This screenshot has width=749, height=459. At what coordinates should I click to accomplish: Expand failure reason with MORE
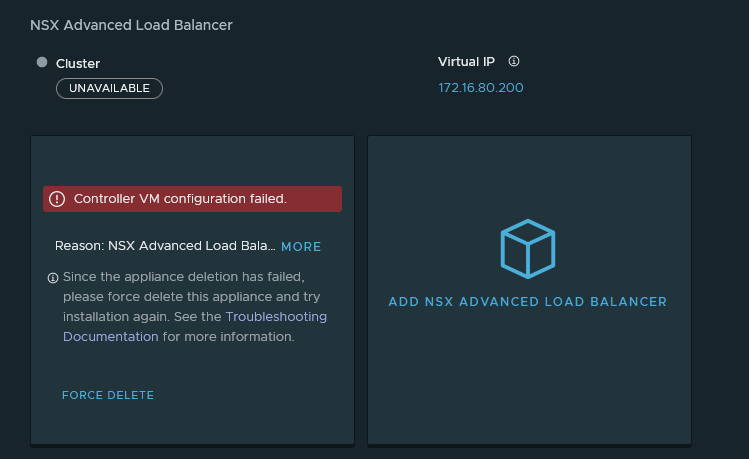pos(301,246)
